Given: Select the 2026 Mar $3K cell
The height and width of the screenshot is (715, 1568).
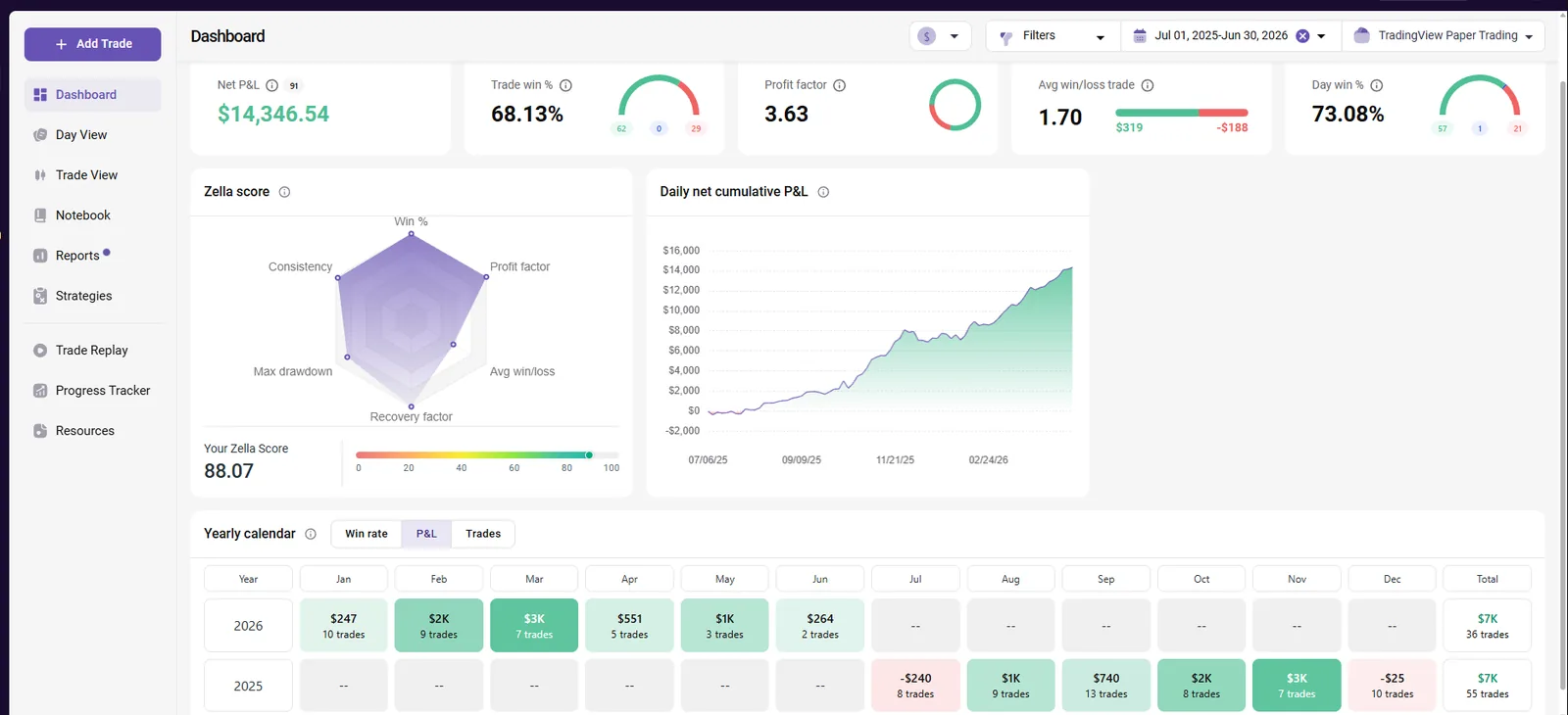Looking at the screenshot, I should coord(534,626).
